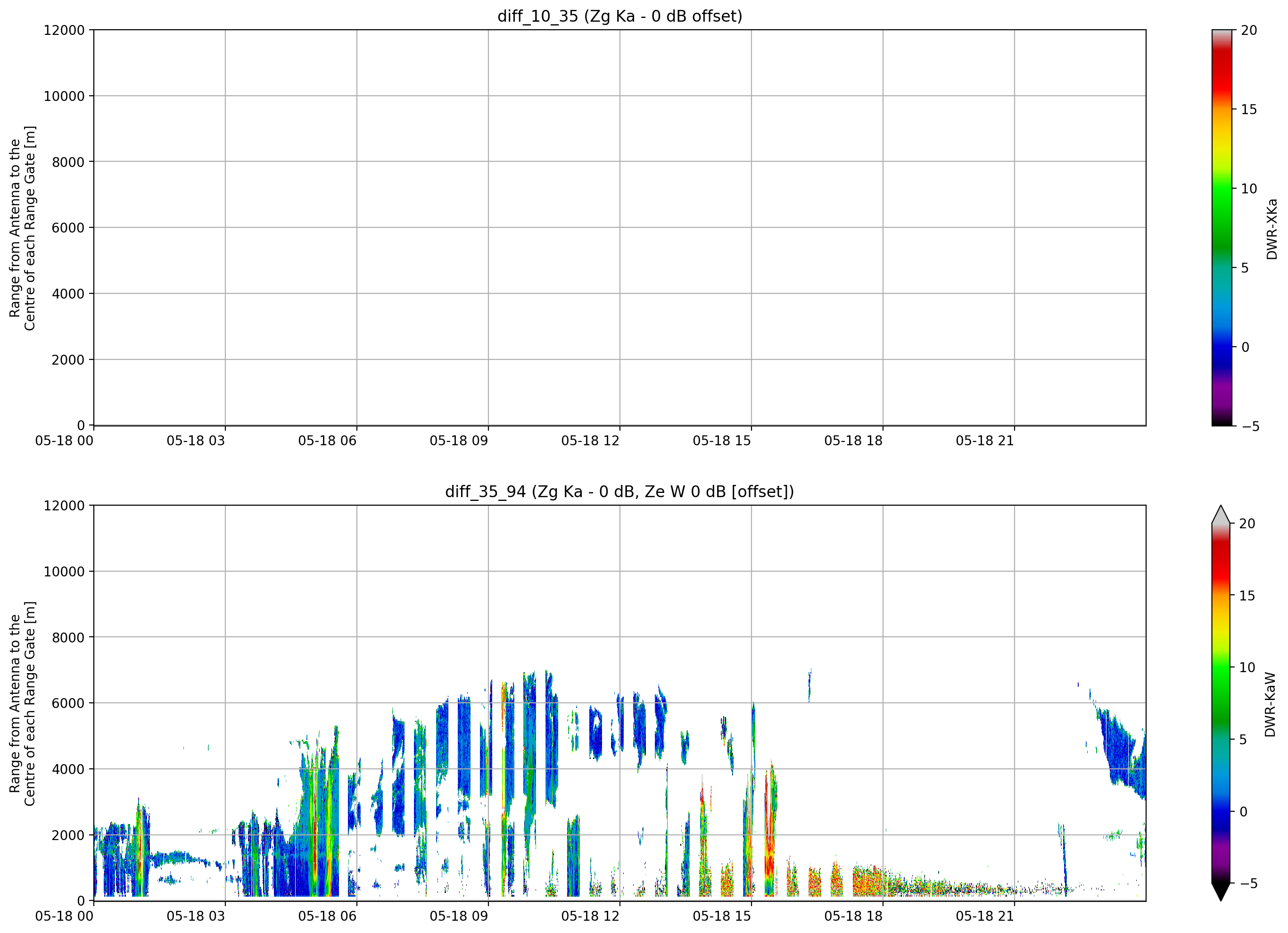Click the '15' tick on the DWR-XKa colorbar
The image size is (1288, 933).
pos(1249,109)
